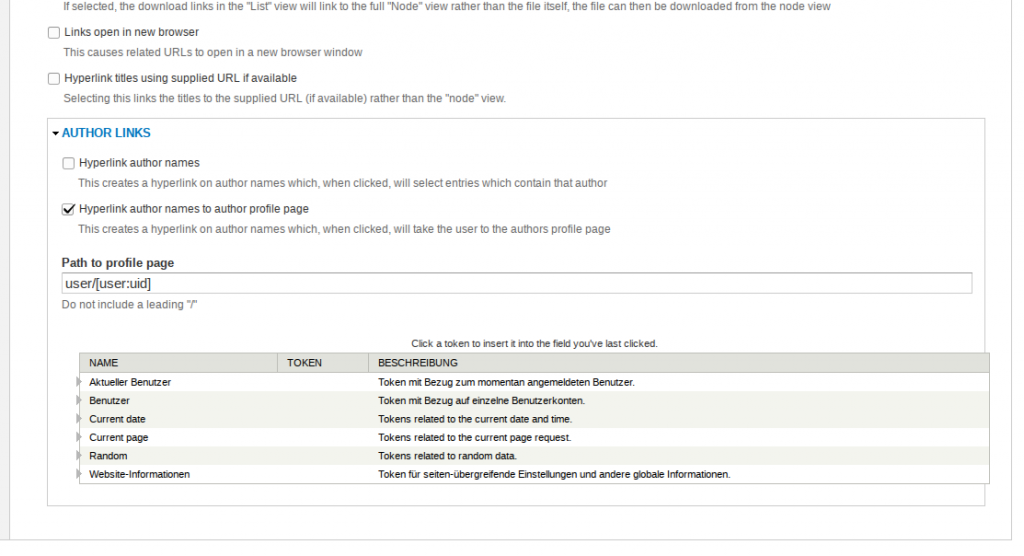
Task: Enable Links open in new browser
Action: (x=54, y=33)
